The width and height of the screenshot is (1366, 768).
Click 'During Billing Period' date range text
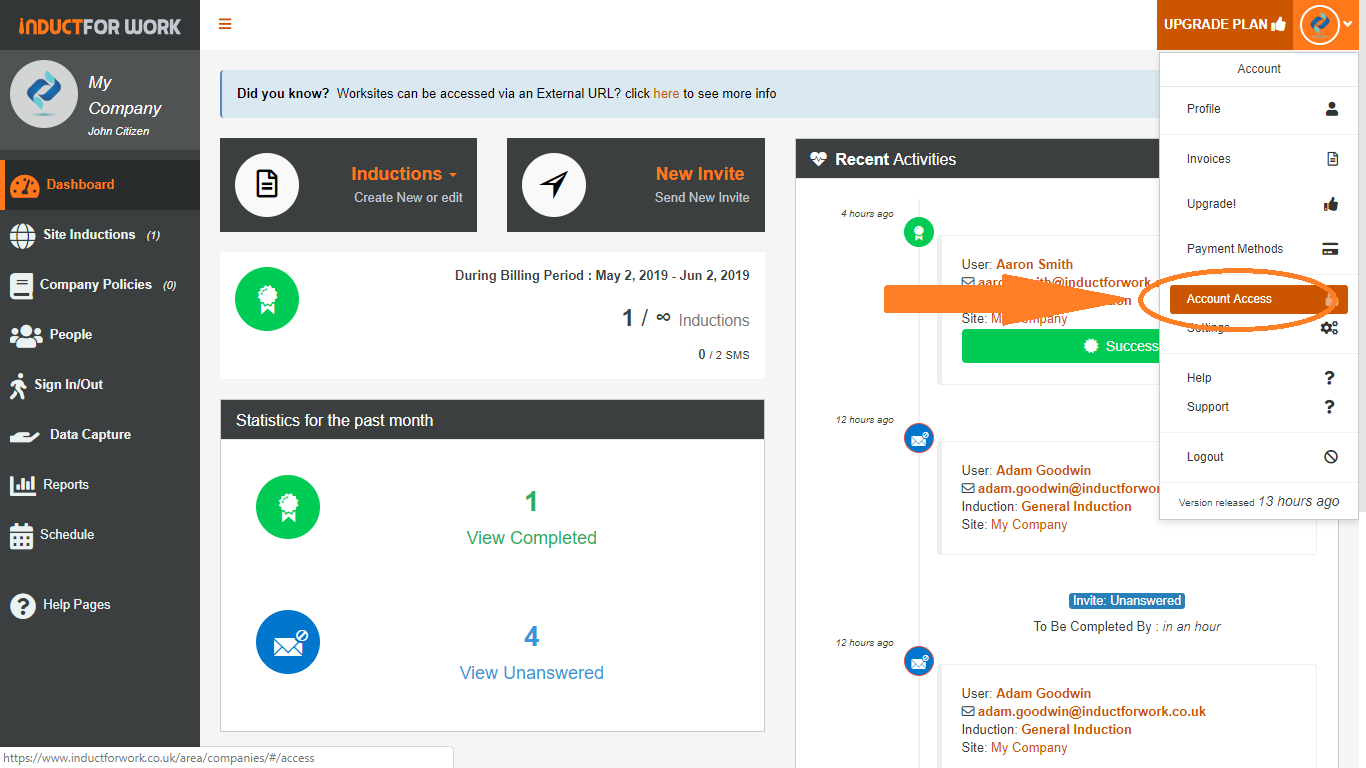click(x=602, y=275)
